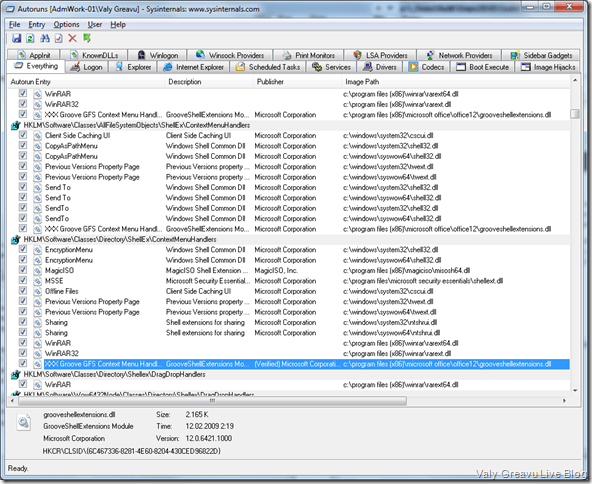Screen dimensions: 592x484
Task: Switch to the Drivers tab
Action: [379, 67]
